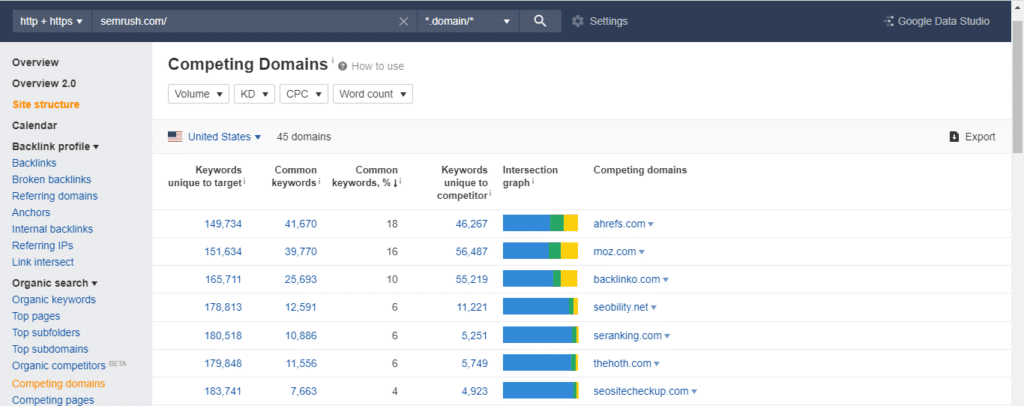Open the Backlinks report
This screenshot has height=406, width=1024.
click(34, 163)
